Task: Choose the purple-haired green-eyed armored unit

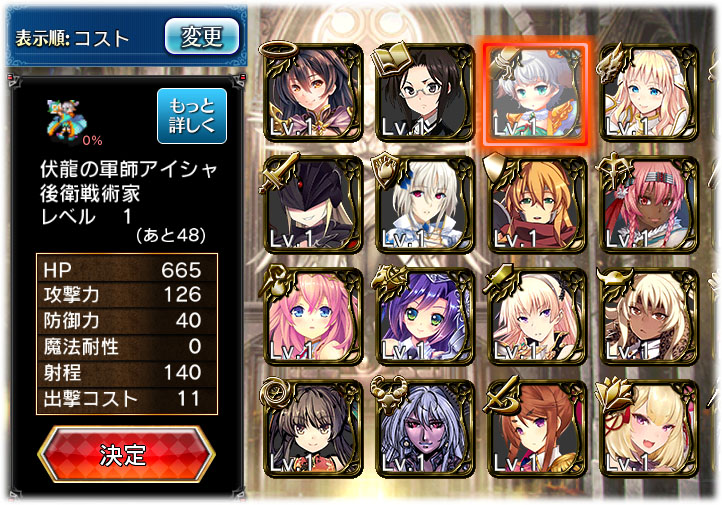Action: pos(425,317)
